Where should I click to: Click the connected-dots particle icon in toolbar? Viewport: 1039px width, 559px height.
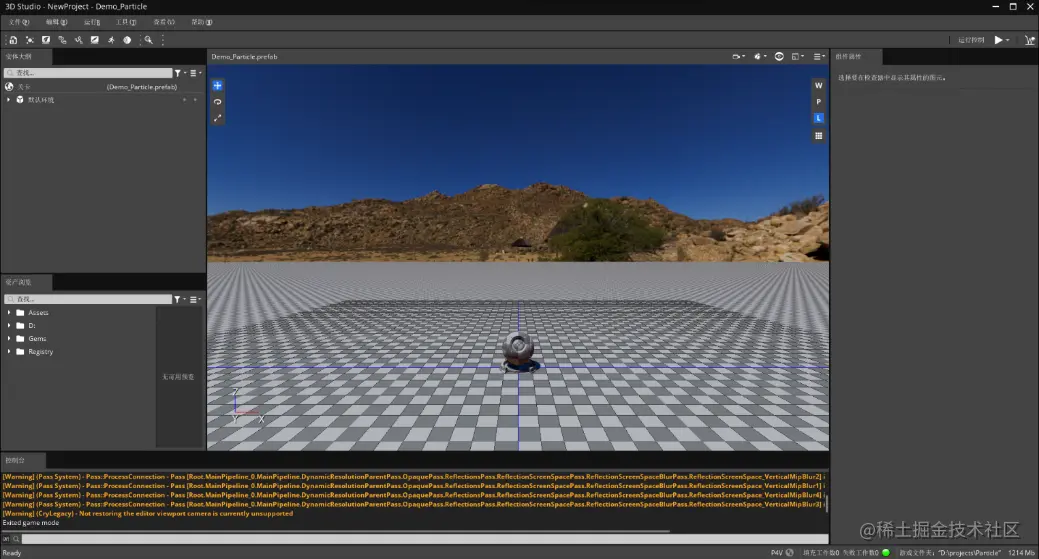30,40
